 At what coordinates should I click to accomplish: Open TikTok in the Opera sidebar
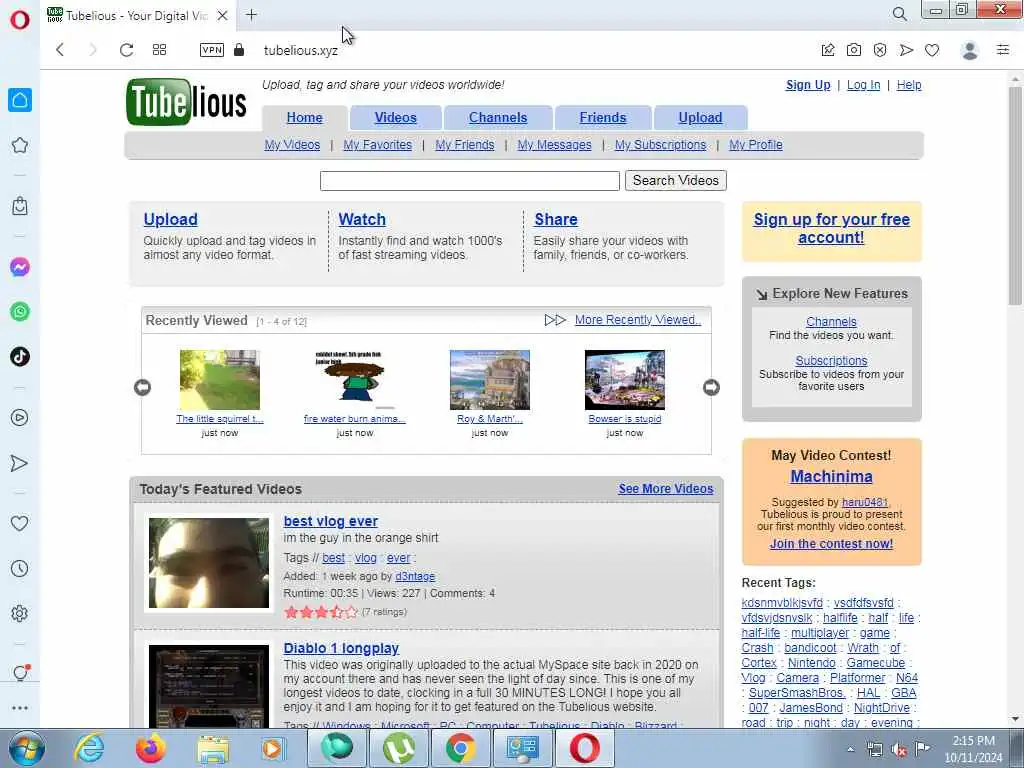20,357
